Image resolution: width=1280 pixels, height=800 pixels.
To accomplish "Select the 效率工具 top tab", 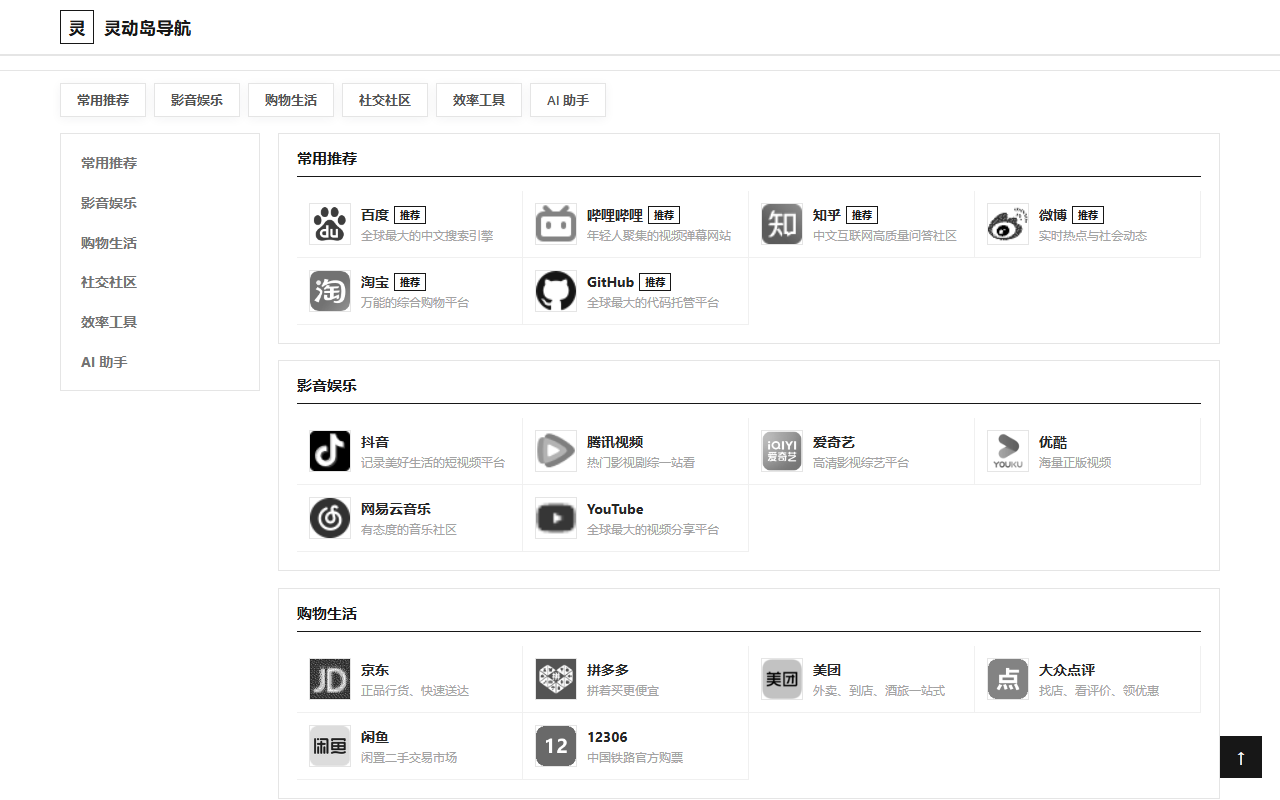I will [479, 100].
